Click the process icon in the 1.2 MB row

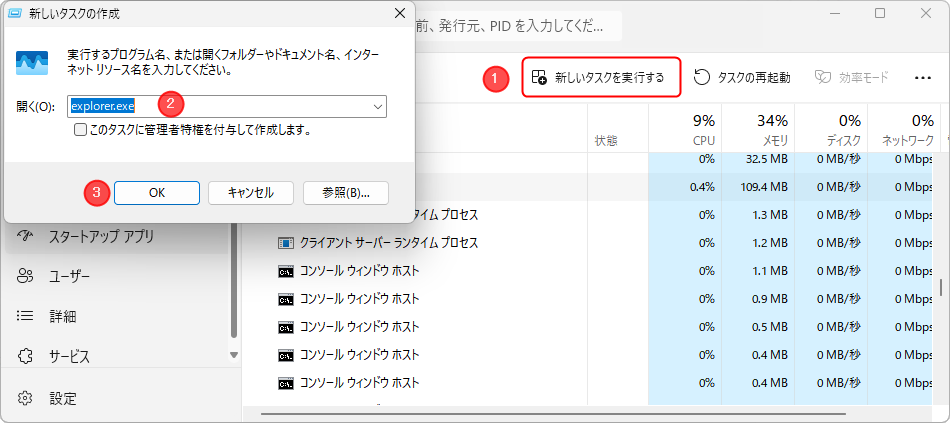[285, 243]
